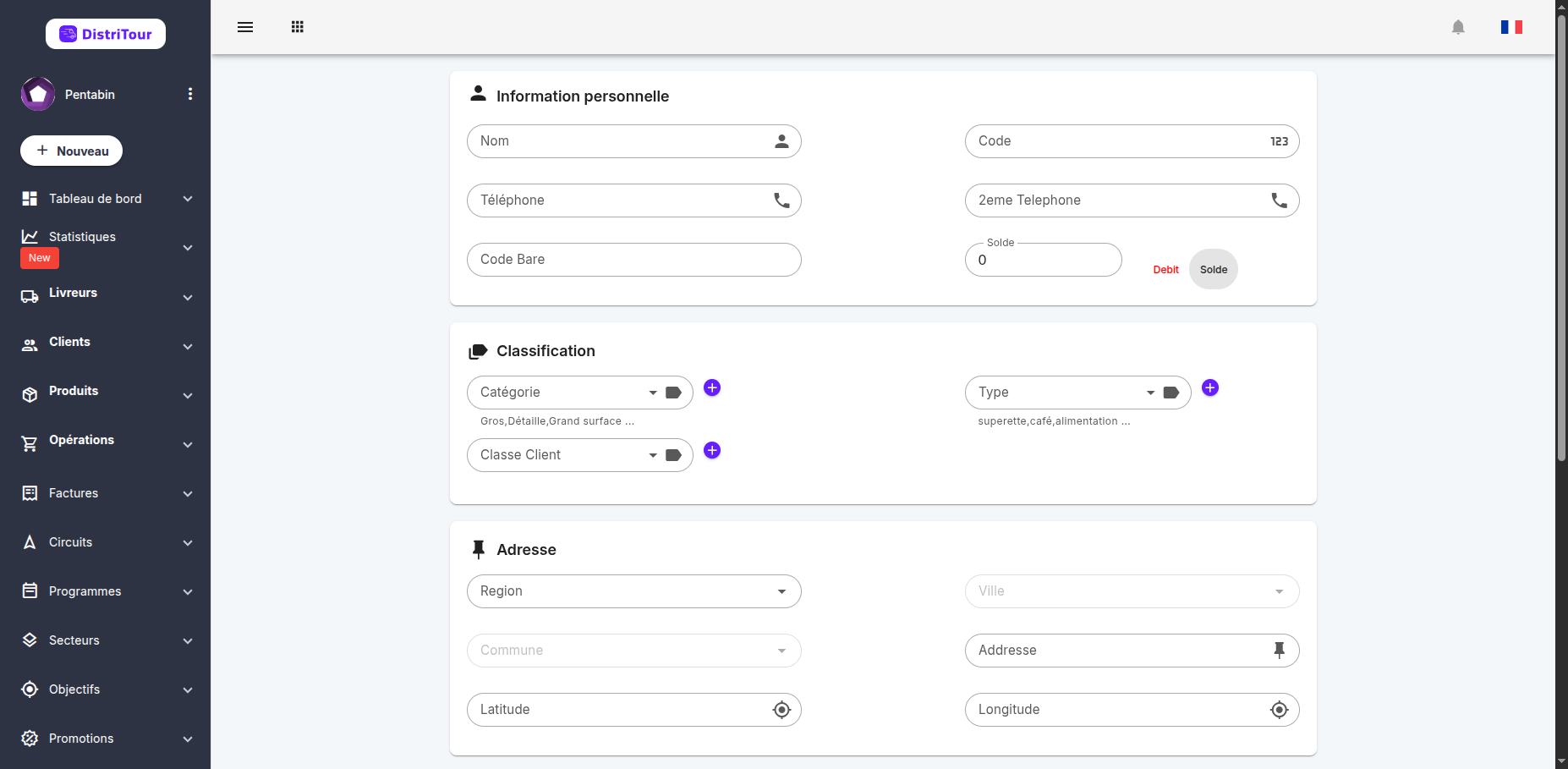
Task: Click the Téléphone input field
Action: [x=634, y=200]
